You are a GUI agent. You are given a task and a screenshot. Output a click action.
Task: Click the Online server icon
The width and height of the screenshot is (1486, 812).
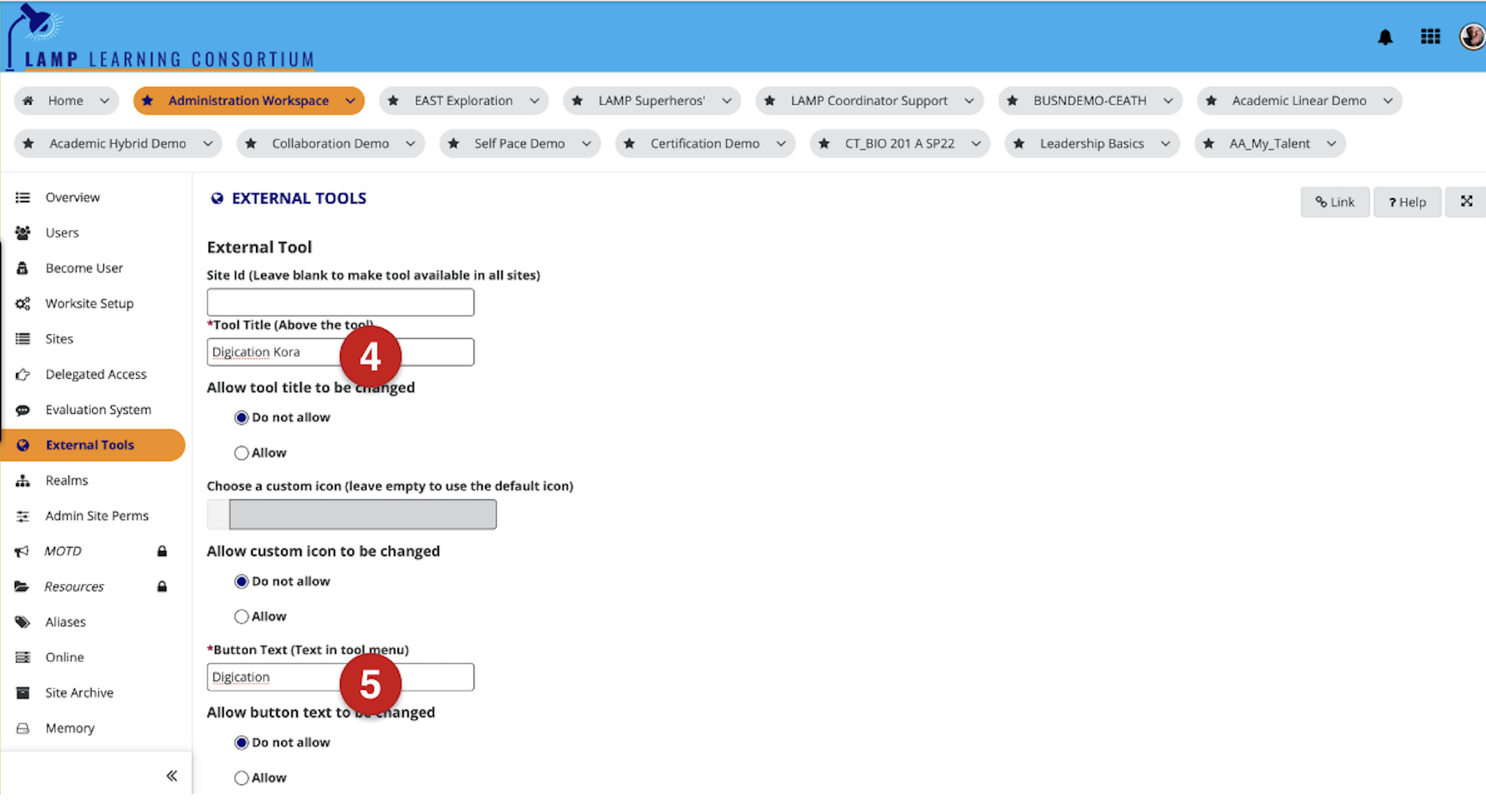23,657
